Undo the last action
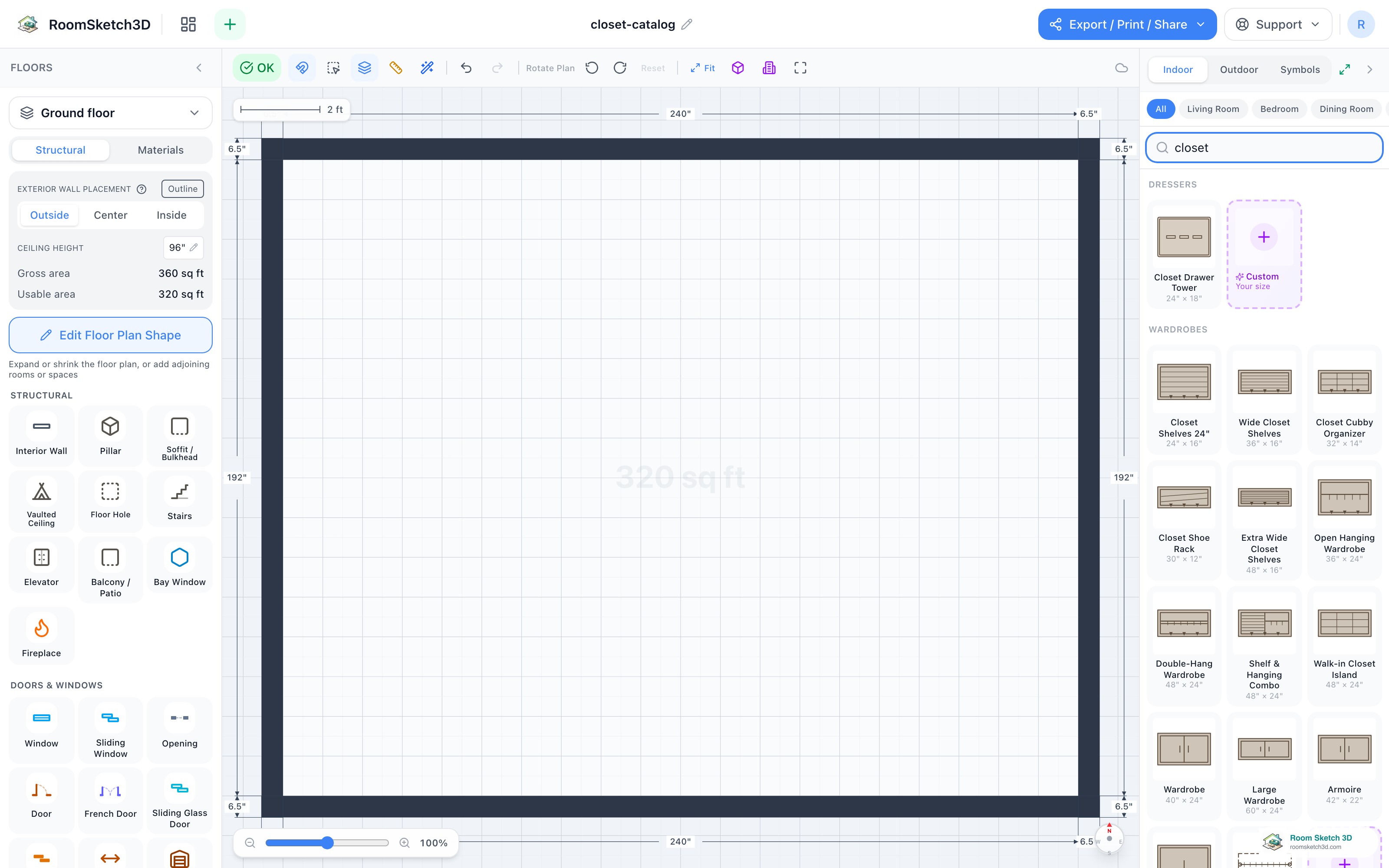 pyautogui.click(x=466, y=68)
